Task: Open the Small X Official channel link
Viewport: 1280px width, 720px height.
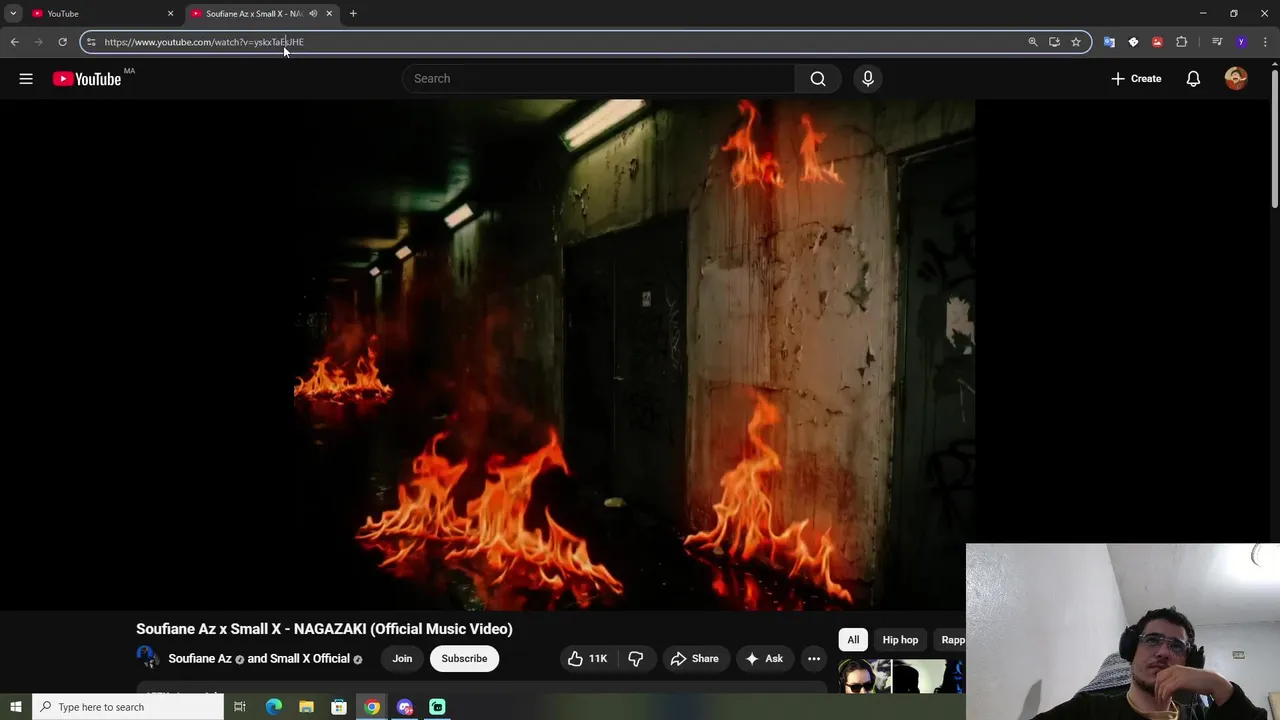Action: click(310, 659)
